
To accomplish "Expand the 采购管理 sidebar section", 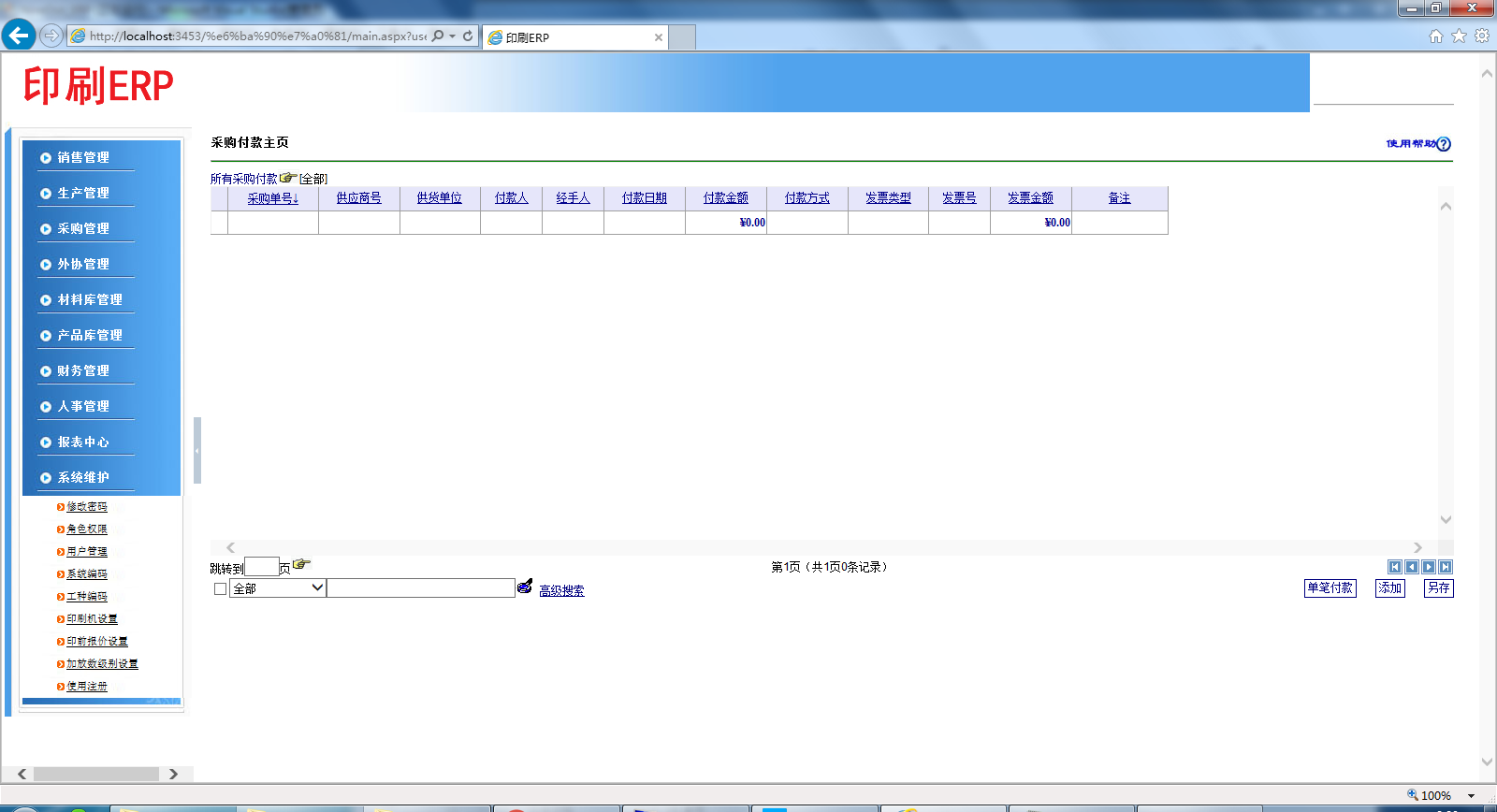I will [83, 228].
